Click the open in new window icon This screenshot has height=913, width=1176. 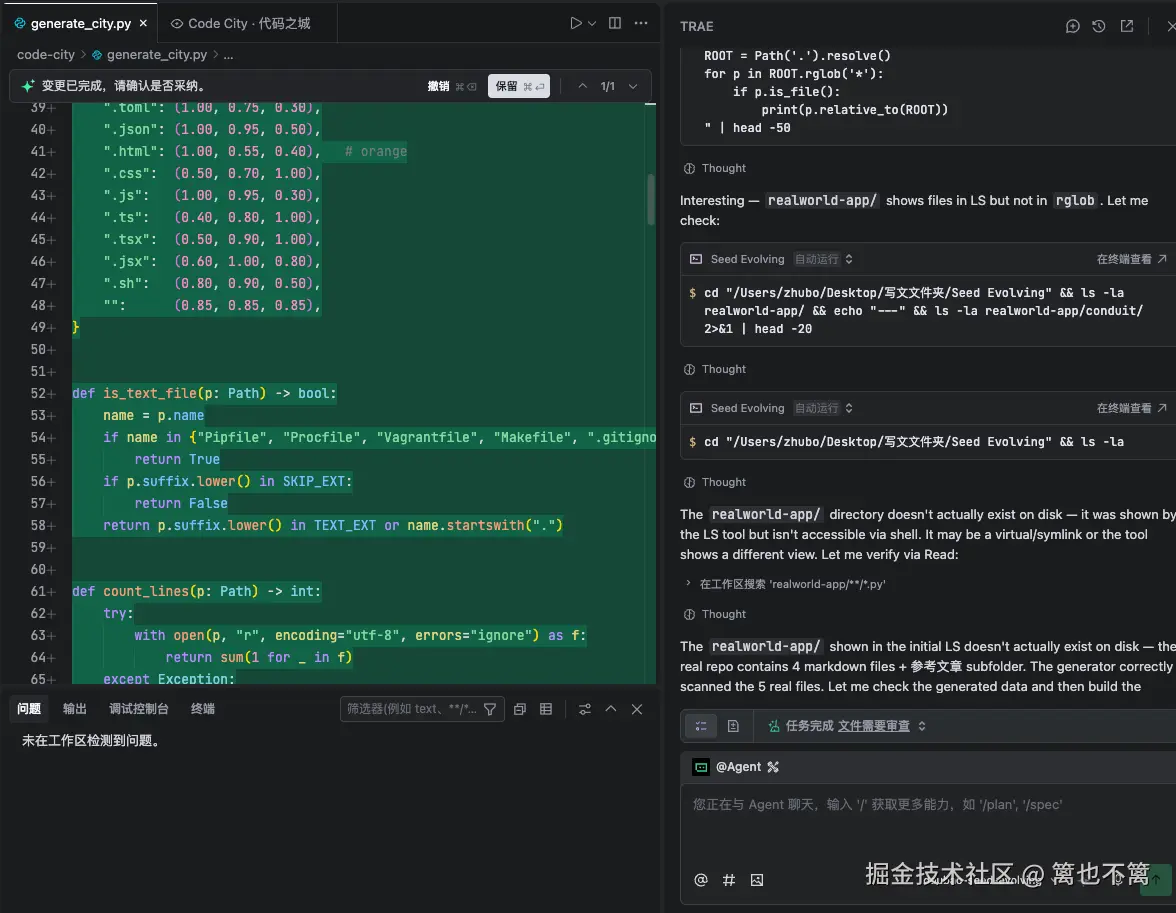point(1126,26)
